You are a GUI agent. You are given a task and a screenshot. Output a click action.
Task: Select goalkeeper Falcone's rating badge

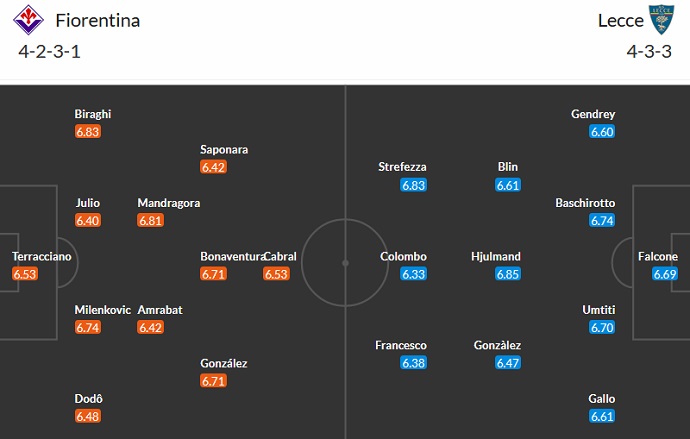click(665, 274)
